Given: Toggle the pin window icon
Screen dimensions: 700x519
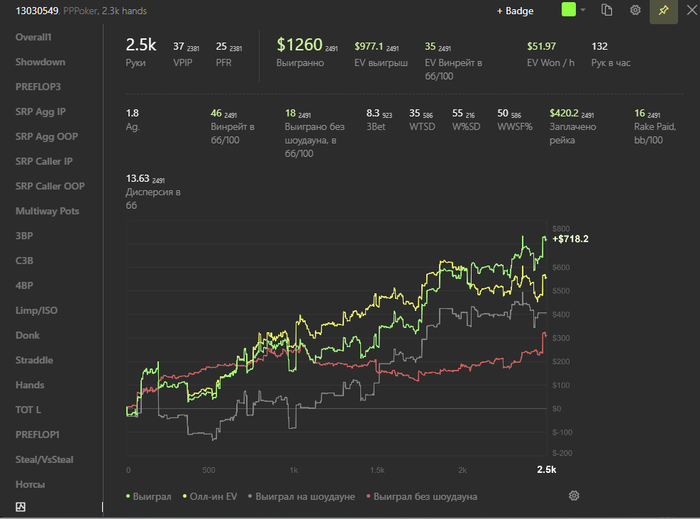Looking at the screenshot, I should pos(663,10).
